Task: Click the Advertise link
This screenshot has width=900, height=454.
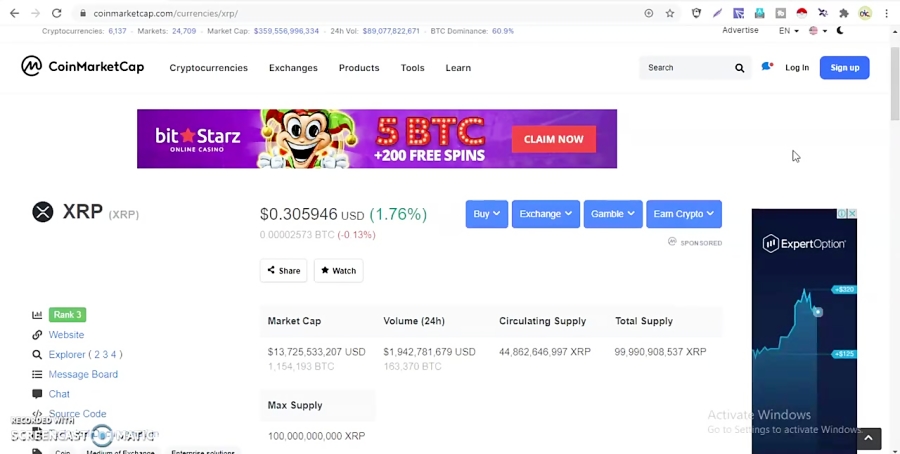Action: coord(740,30)
